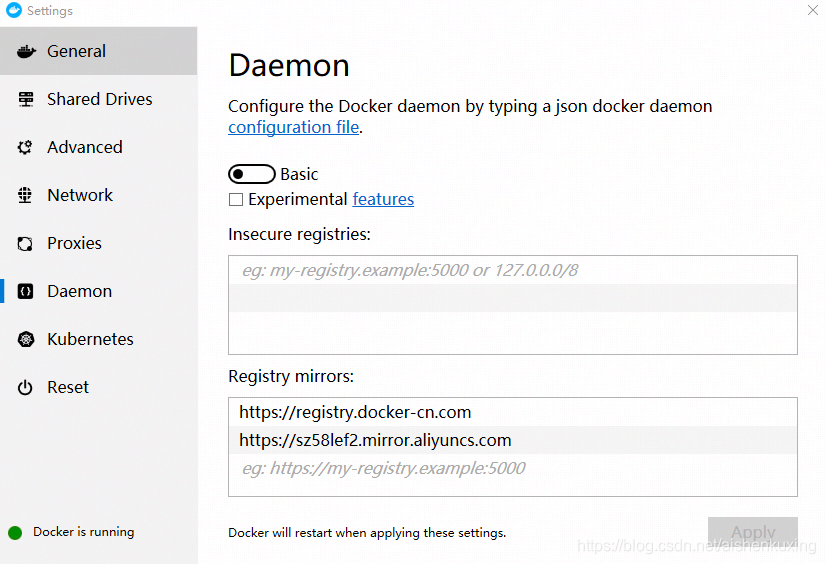Click the Proxies icon in sidebar
Image resolution: width=825 pixels, height=564 pixels.
coord(25,244)
